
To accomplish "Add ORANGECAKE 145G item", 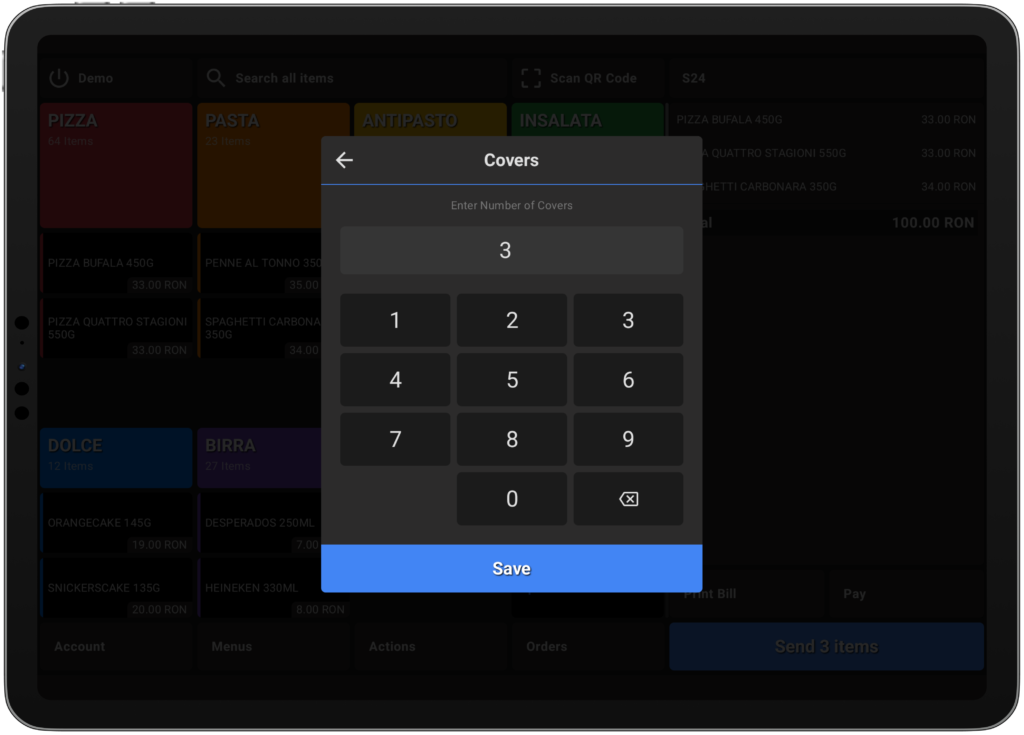I will 116,523.
